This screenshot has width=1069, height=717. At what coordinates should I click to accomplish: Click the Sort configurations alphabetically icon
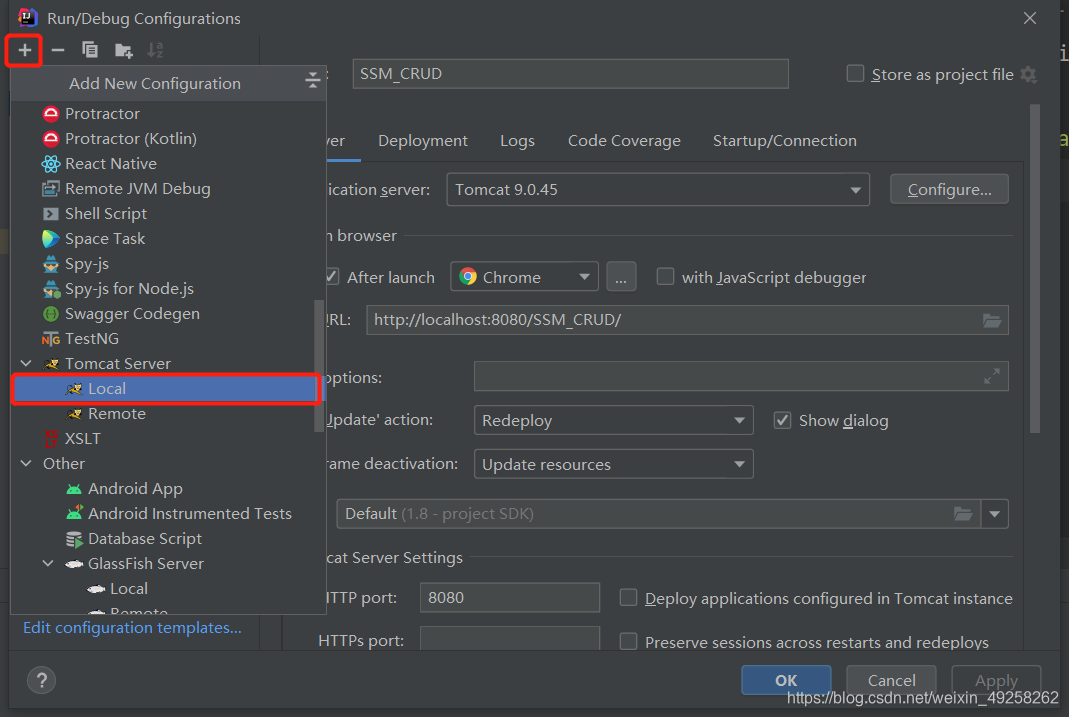point(155,50)
